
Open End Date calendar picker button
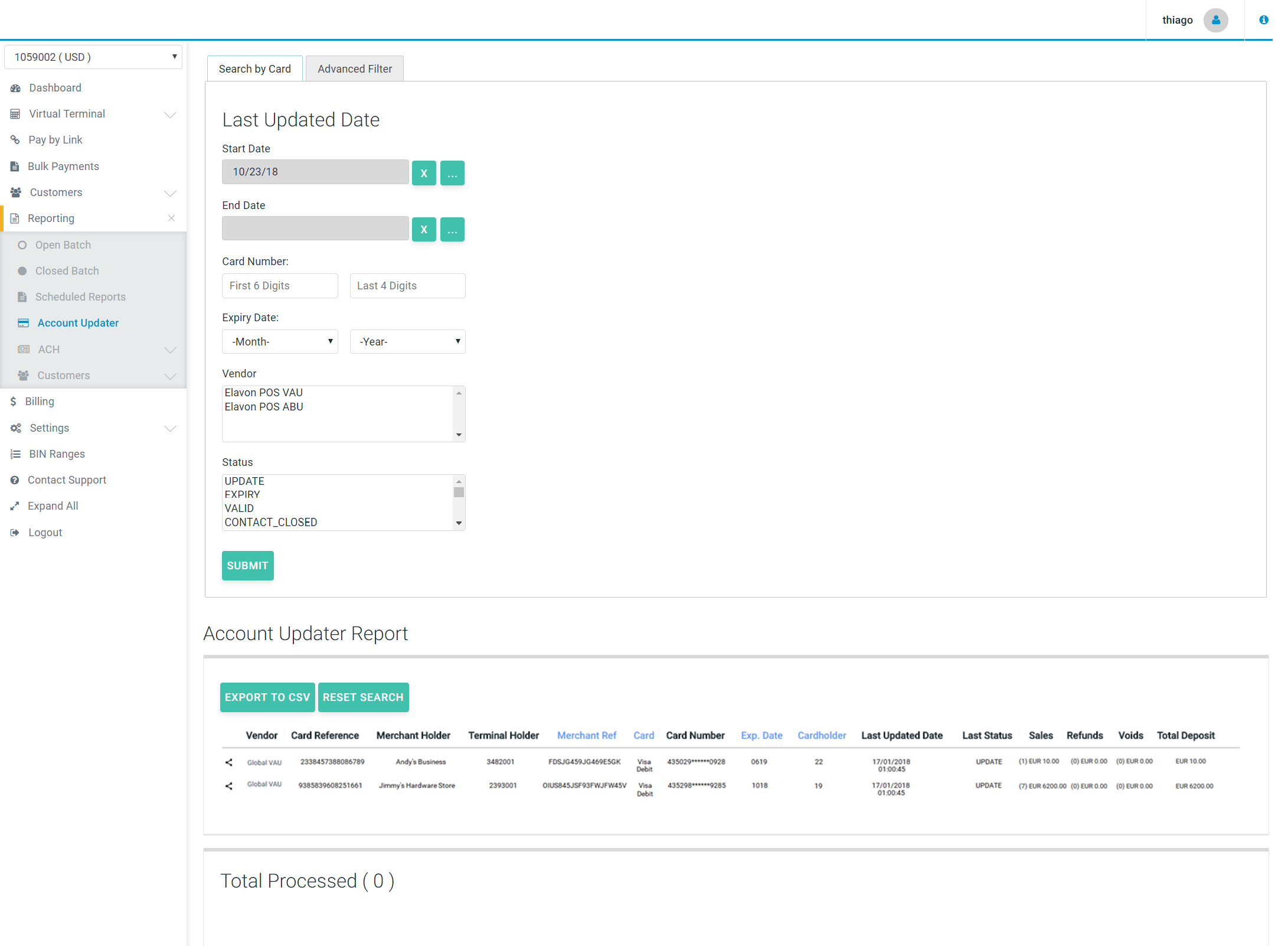[x=452, y=230]
